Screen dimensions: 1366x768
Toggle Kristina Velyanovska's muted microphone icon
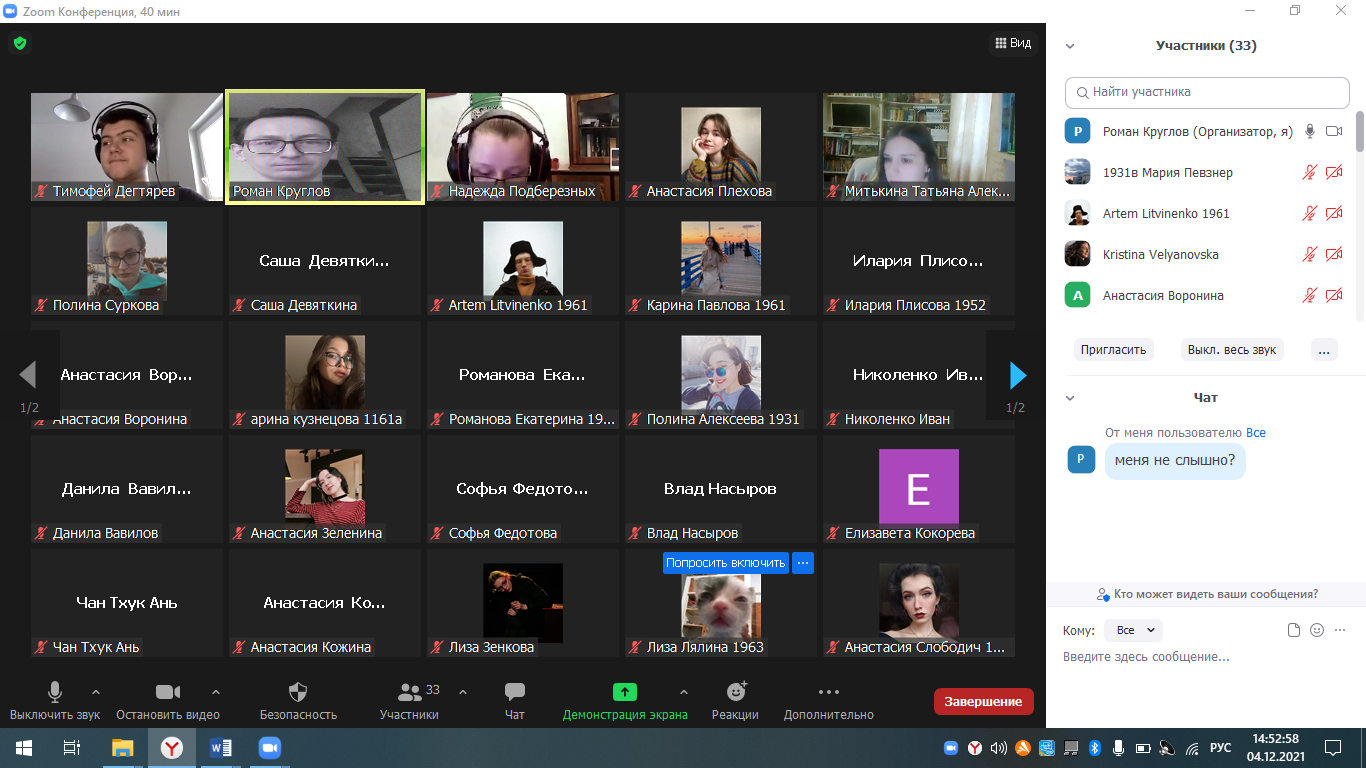point(1309,254)
